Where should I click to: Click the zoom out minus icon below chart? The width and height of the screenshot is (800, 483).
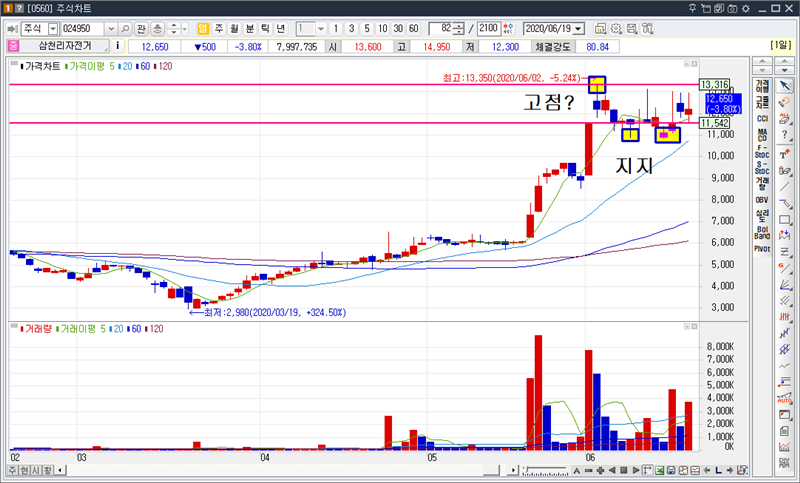[589, 470]
